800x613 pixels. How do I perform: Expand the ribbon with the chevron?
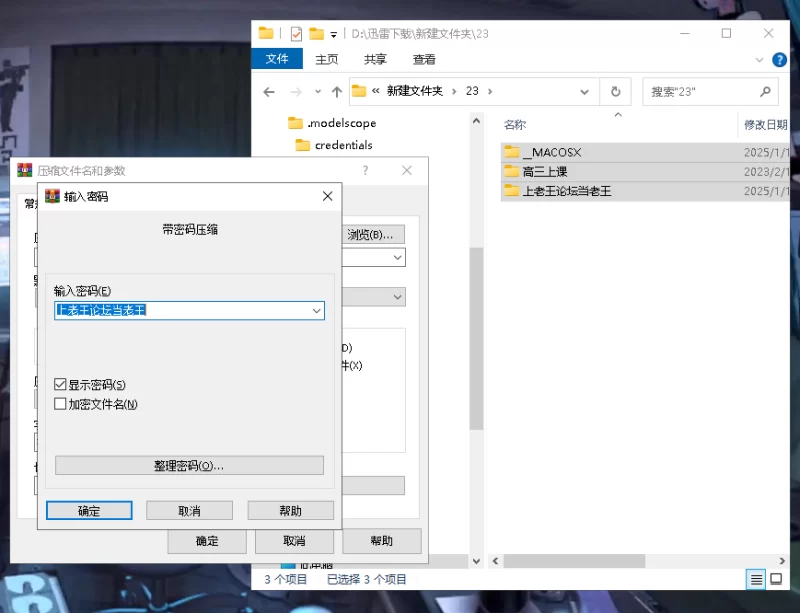759,60
